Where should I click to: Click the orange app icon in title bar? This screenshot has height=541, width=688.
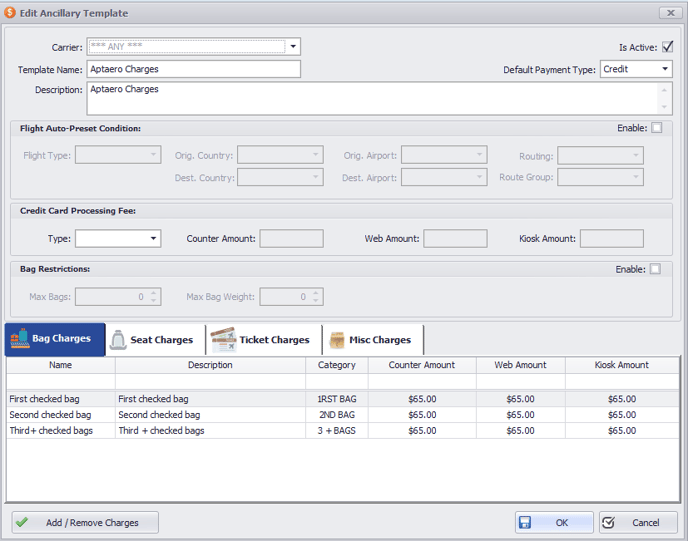coord(10,13)
